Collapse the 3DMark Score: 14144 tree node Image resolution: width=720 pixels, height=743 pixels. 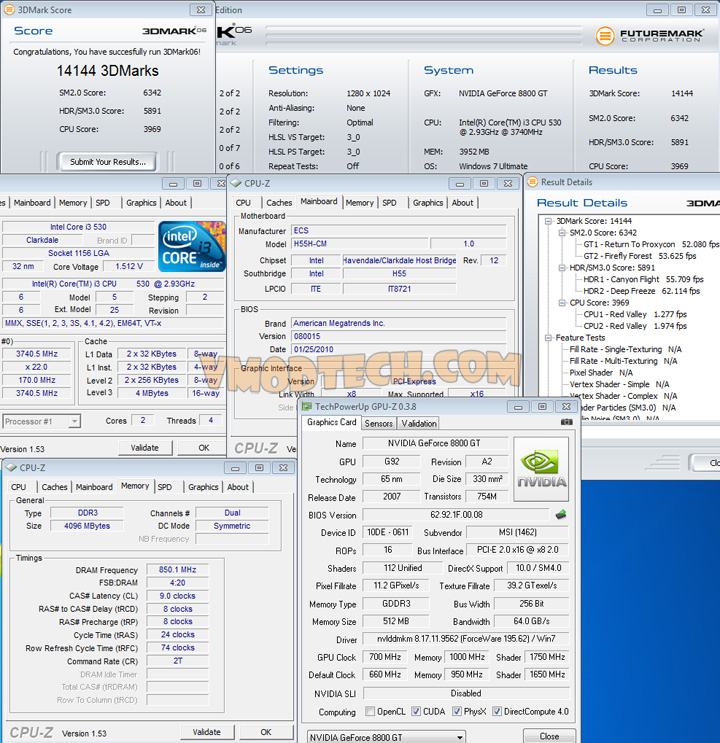click(x=548, y=221)
